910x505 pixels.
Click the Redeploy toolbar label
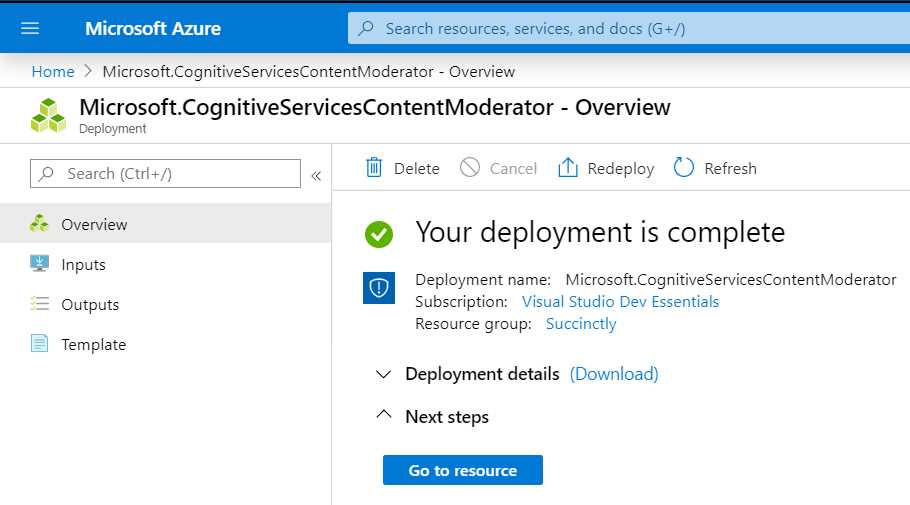point(620,168)
